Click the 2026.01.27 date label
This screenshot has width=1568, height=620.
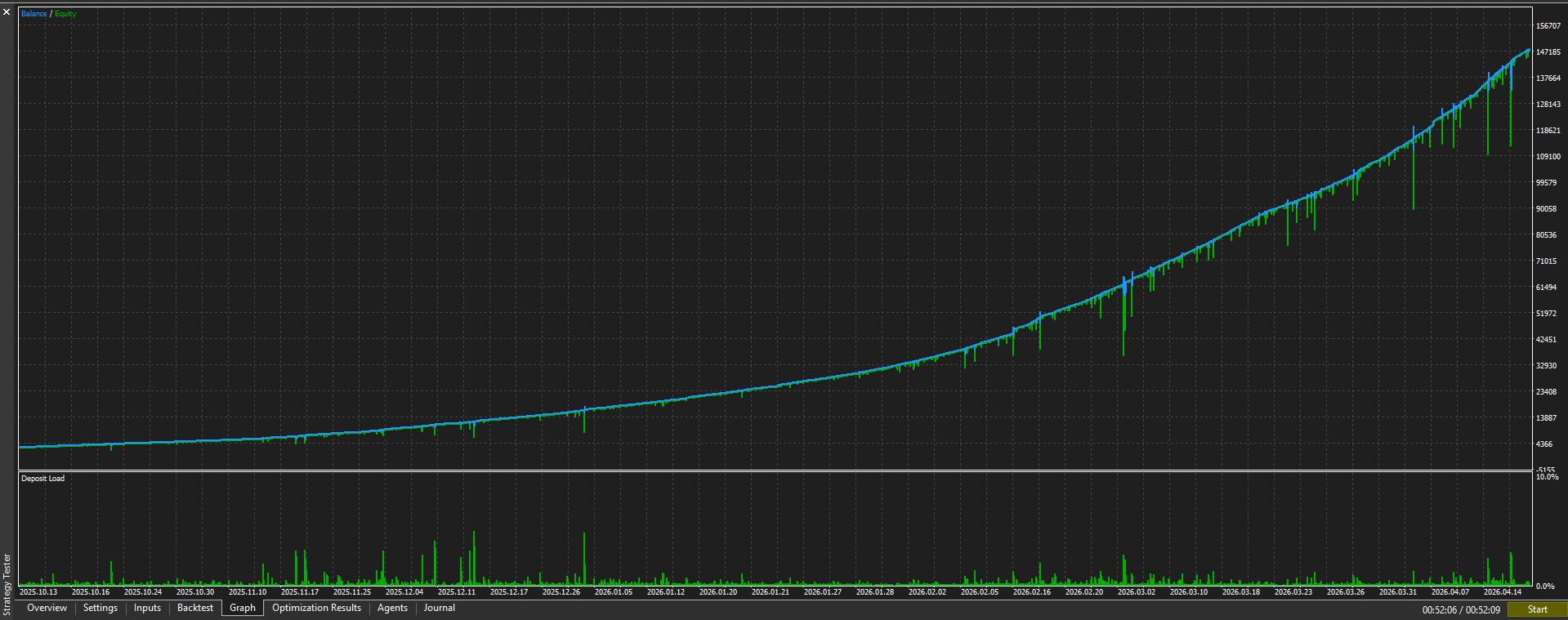coord(823,592)
